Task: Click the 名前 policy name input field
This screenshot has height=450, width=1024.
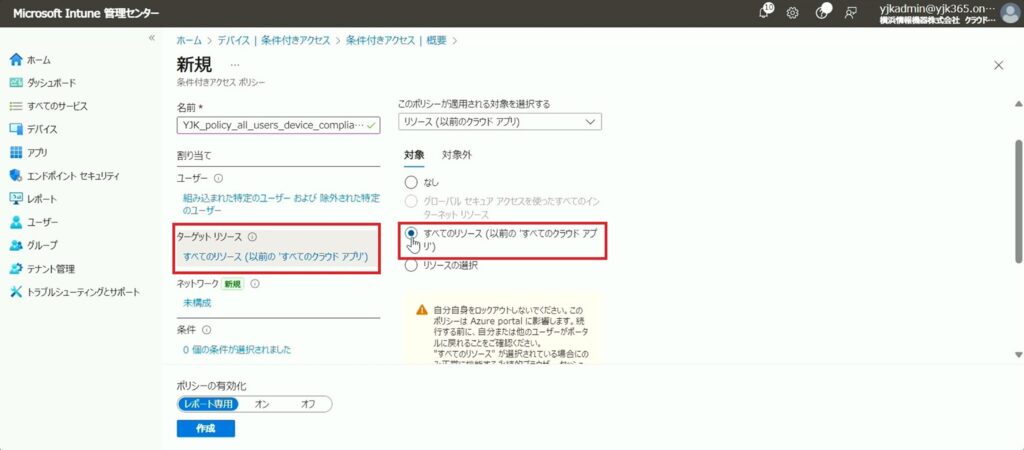Action: pos(278,125)
